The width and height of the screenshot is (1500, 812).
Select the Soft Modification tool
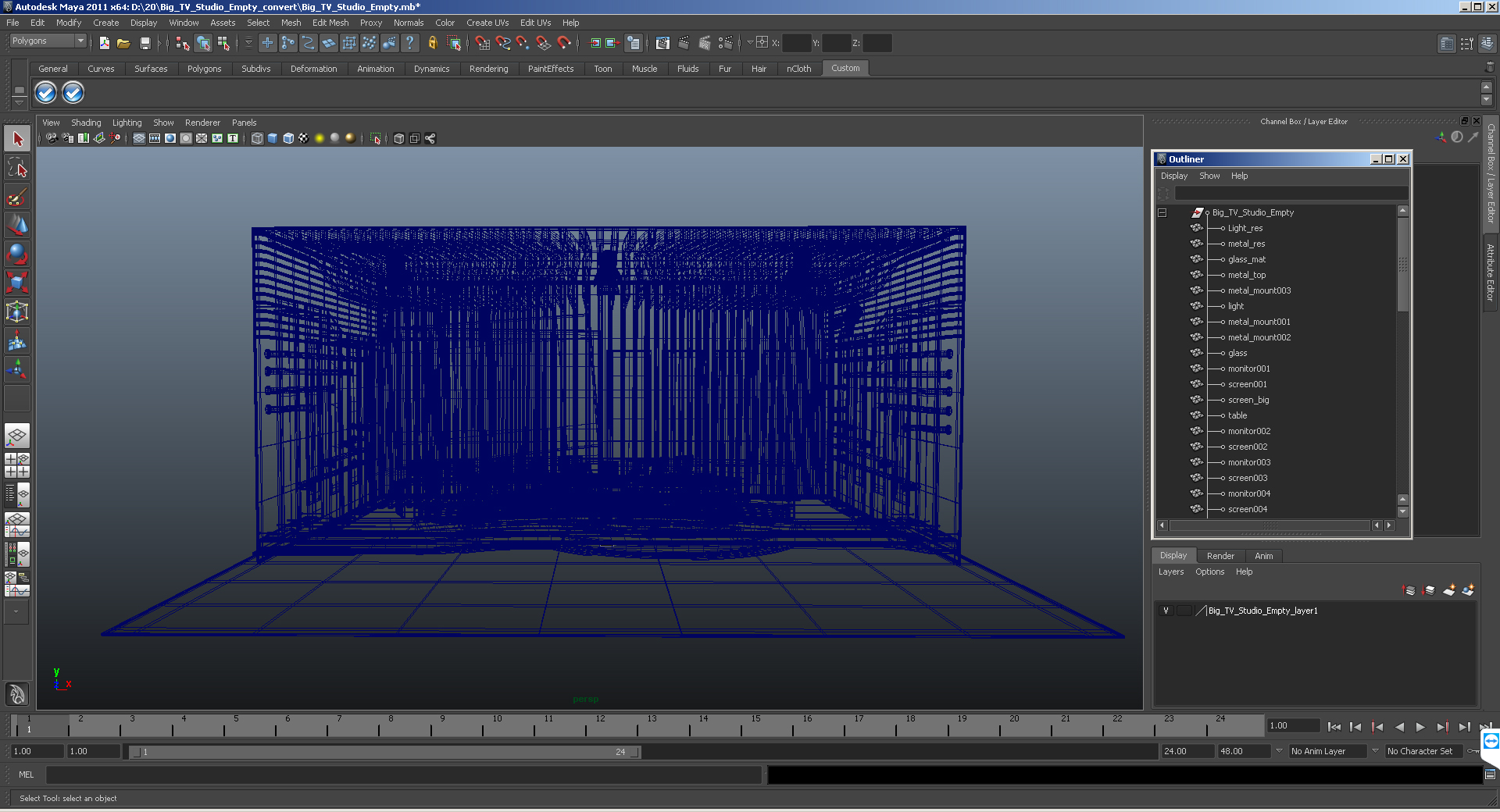click(x=17, y=340)
